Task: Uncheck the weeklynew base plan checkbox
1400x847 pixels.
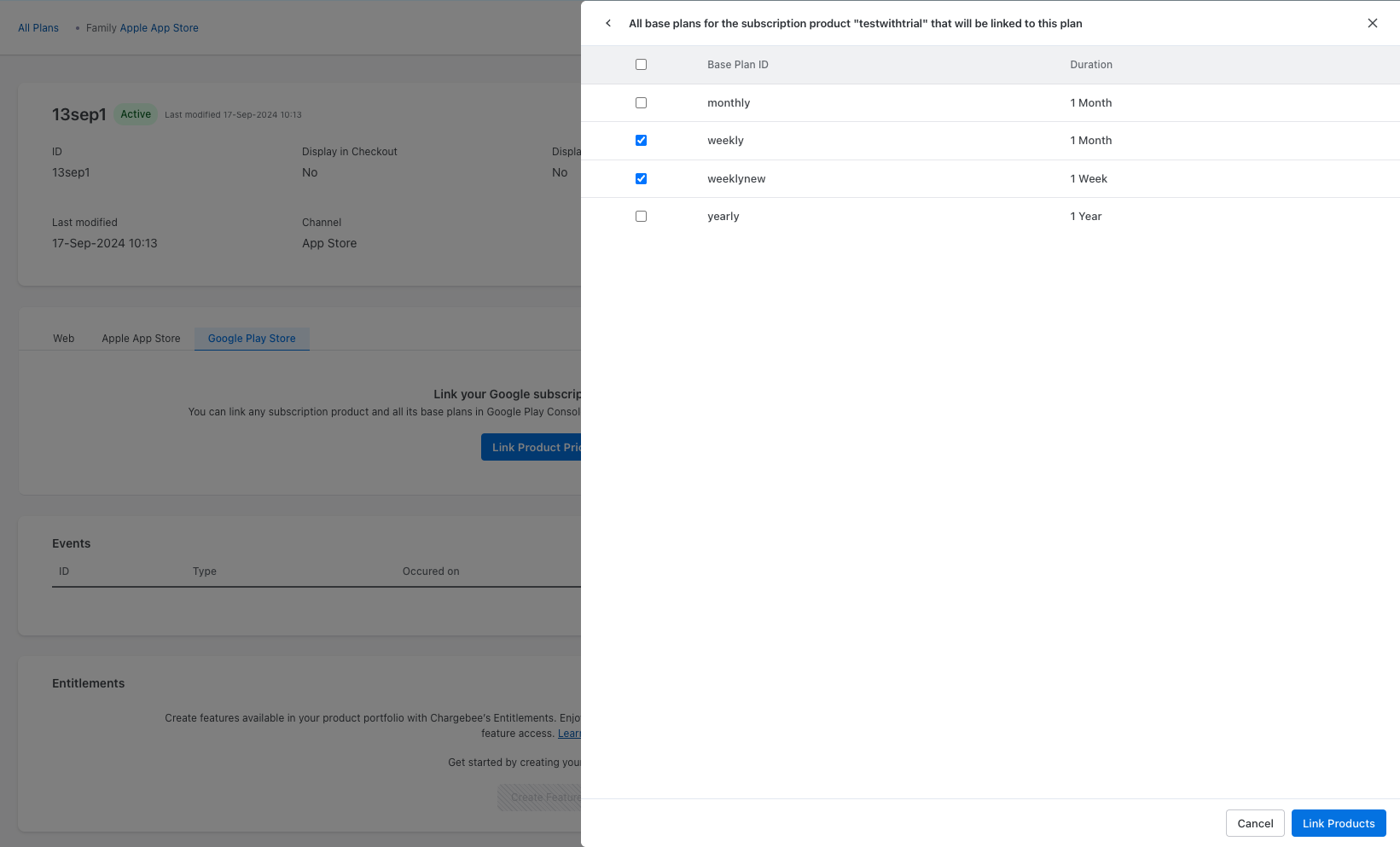Action: (x=641, y=179)
